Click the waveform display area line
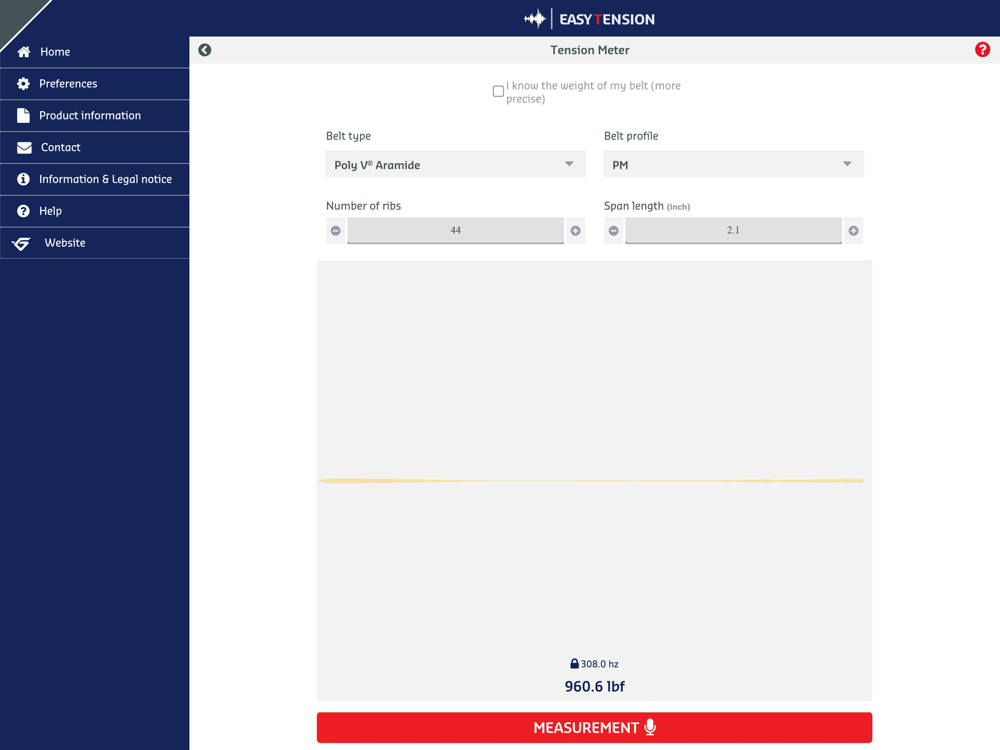 [x=591, y=481]
